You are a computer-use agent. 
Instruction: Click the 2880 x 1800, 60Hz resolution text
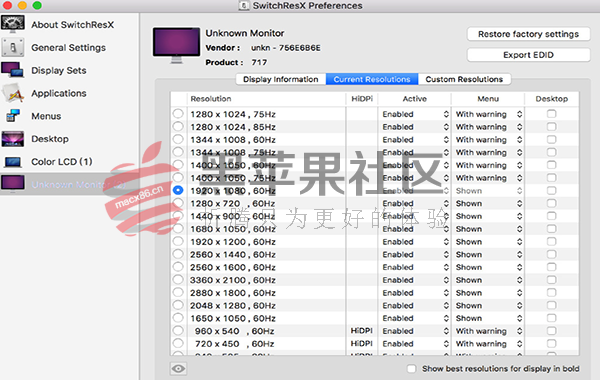(x=233, y=293)
